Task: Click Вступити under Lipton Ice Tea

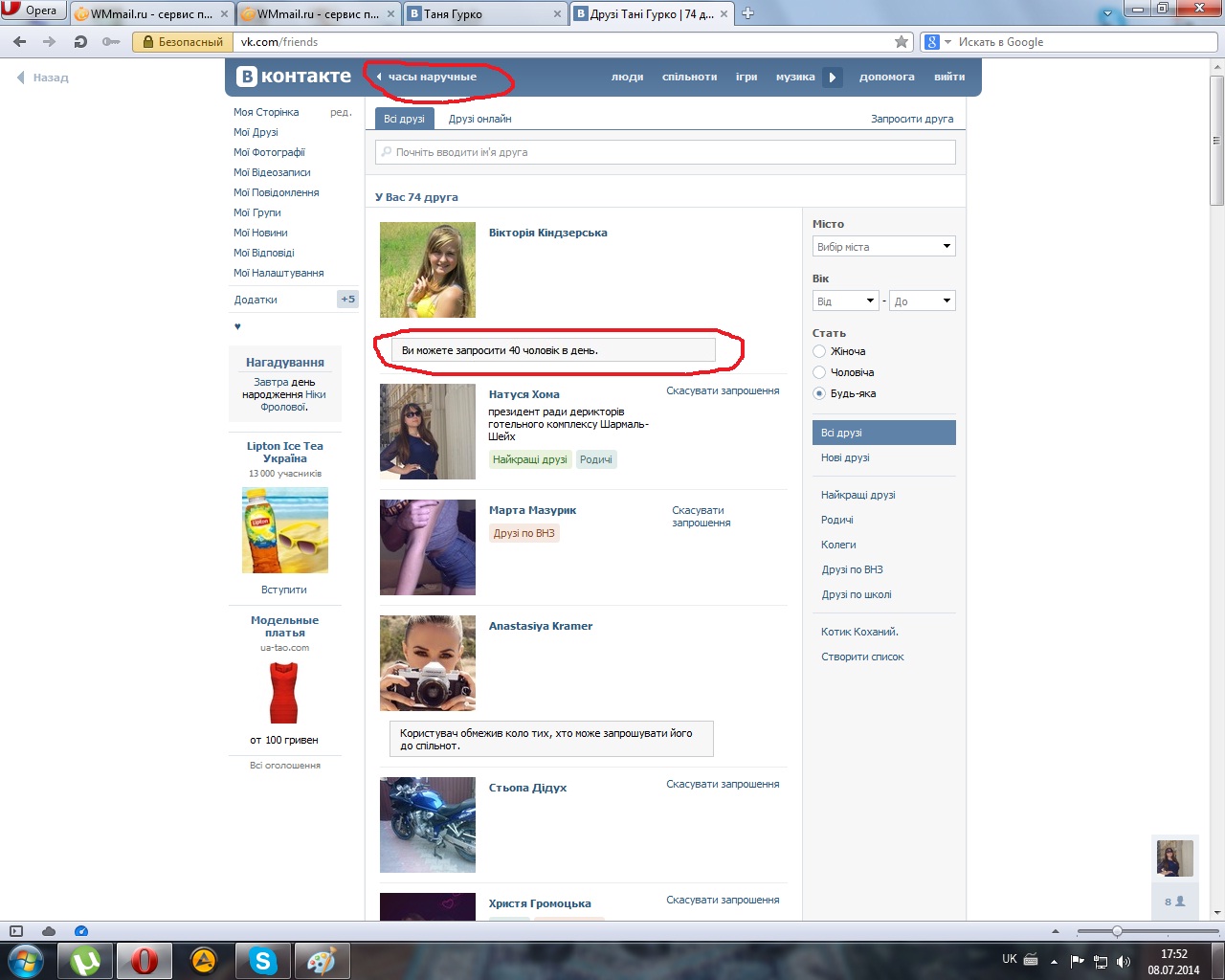Action: point(284,590)
